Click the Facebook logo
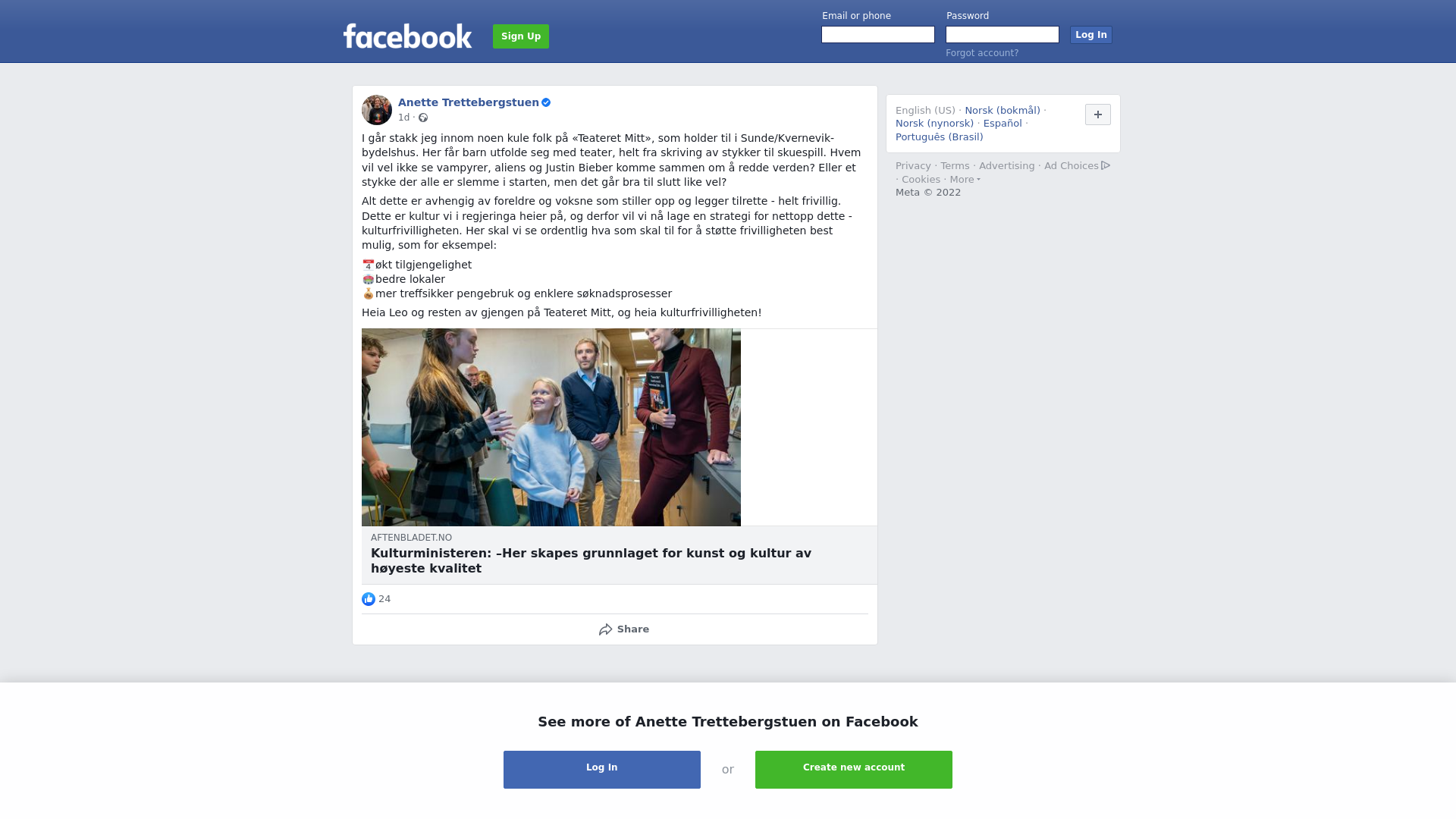This screenshot has width=1456, height=819. pos(407,36)
